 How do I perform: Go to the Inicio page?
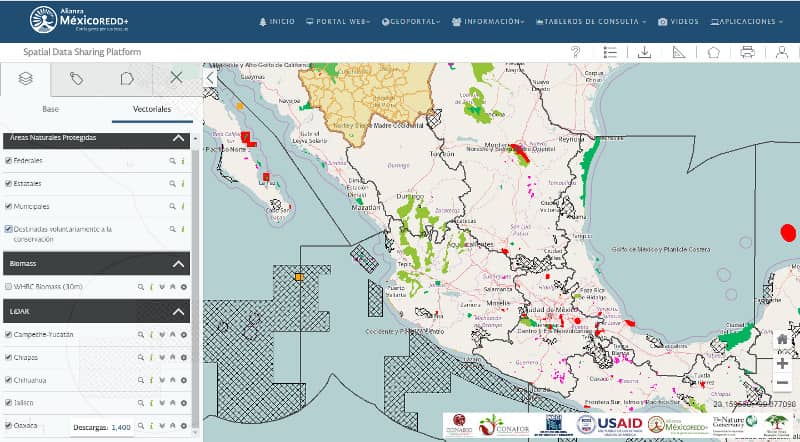click(x=277, y=21)
